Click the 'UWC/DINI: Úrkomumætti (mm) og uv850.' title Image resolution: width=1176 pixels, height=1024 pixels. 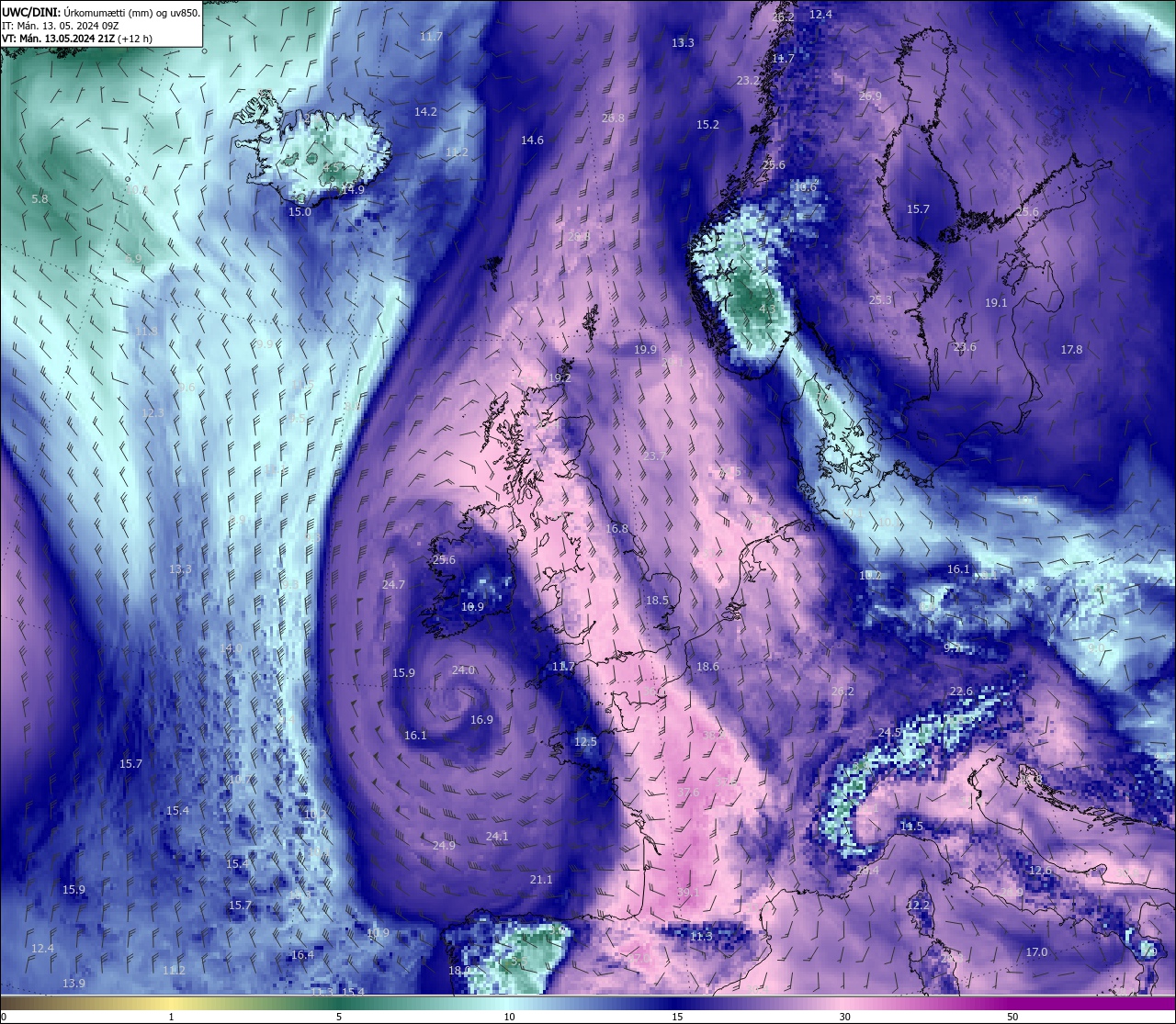coord(101,13)
